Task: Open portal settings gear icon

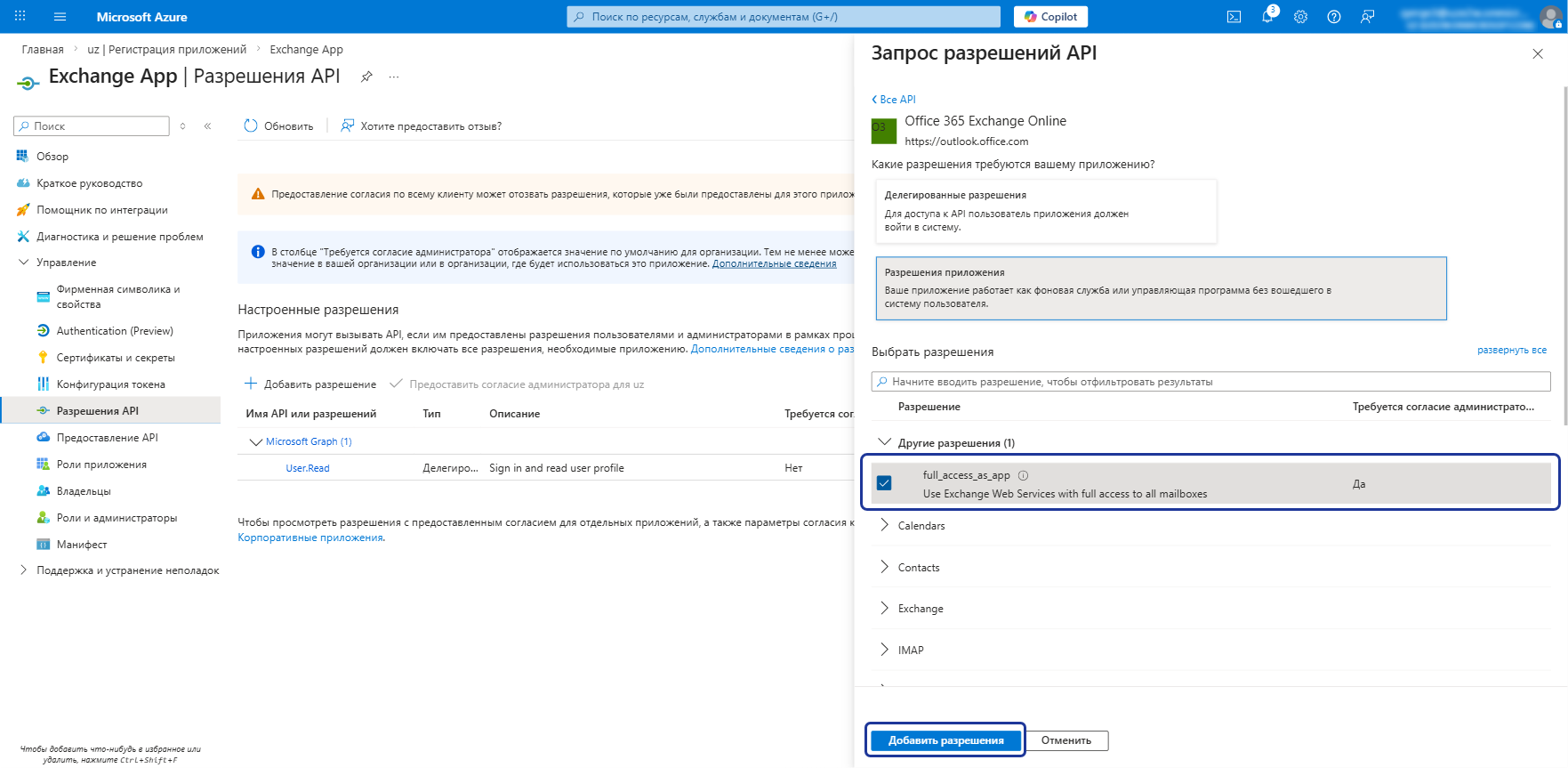Action: pyautogui.click(x=1300, y=17)
